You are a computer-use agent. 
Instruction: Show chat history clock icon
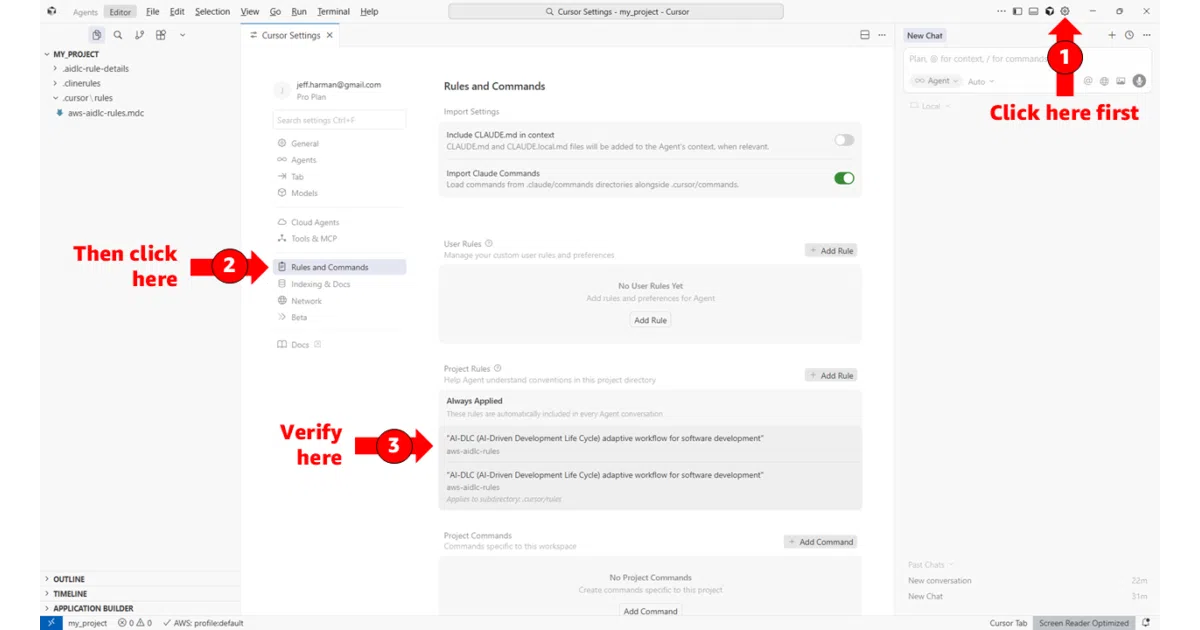click(1129, 35)
